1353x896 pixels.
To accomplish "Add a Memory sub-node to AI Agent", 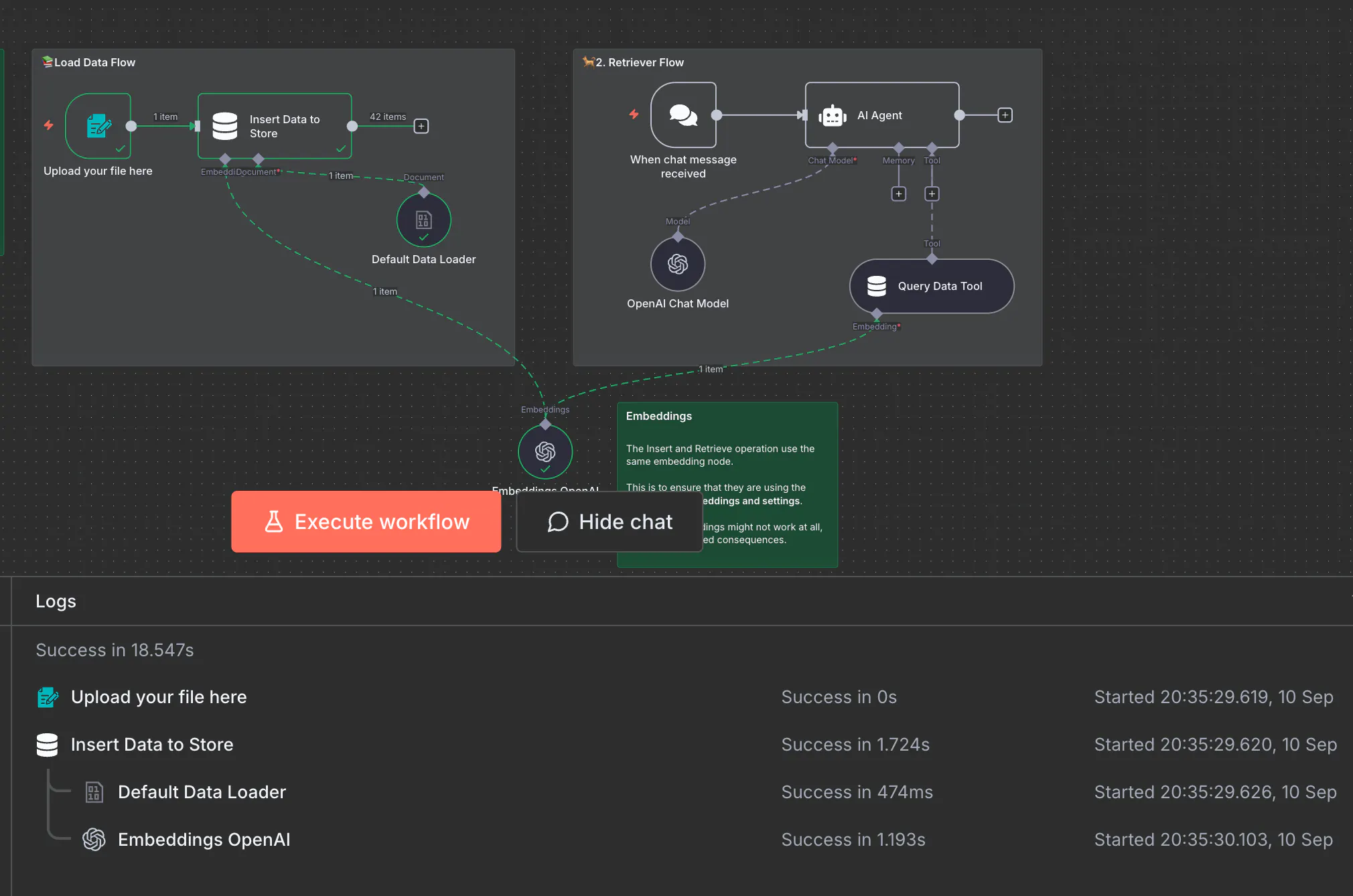I will [x=899, y=194].
